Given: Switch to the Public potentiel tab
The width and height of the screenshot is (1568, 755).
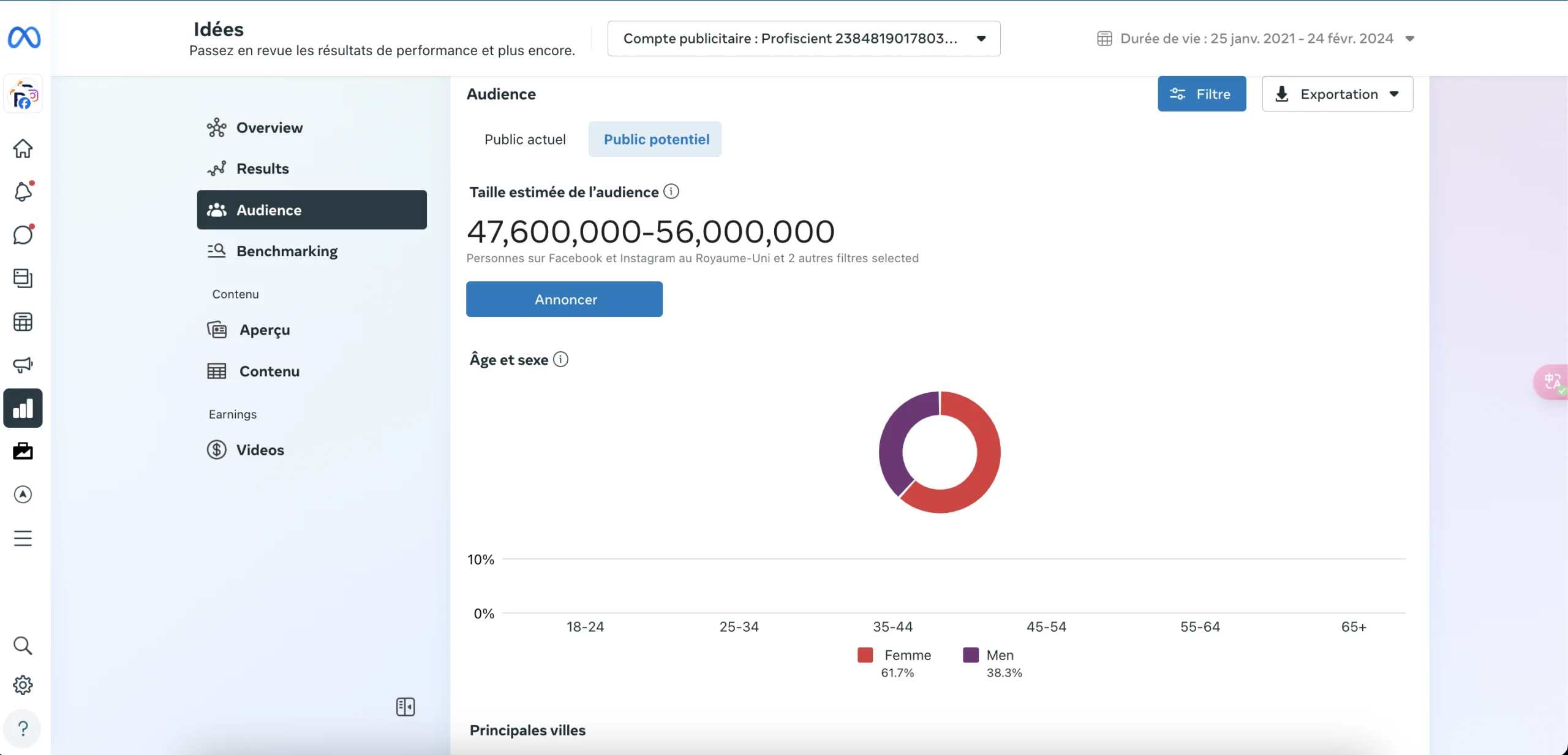Looking at the screenshot, I should (x=655, y=139).
